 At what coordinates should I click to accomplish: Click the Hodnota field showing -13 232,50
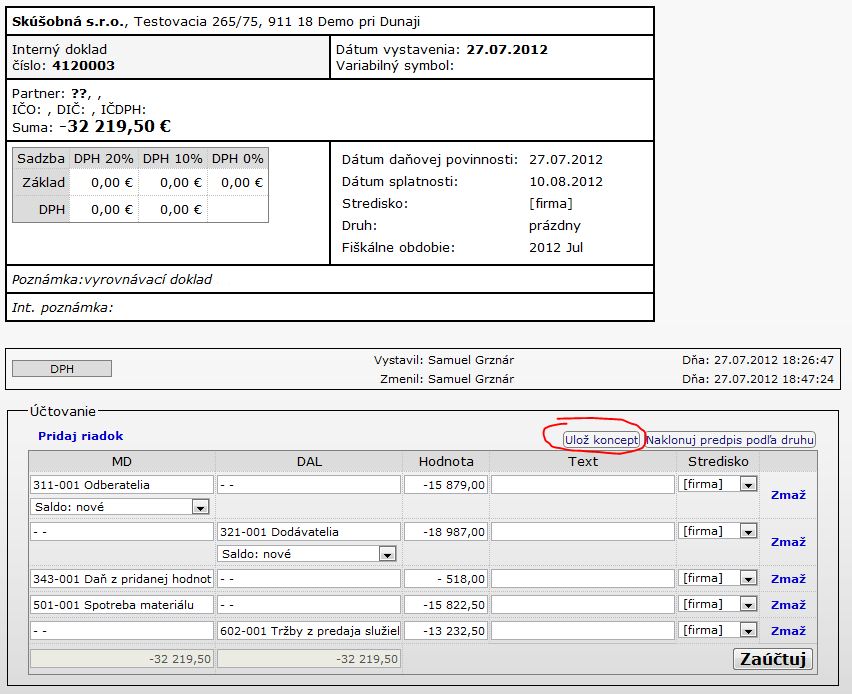pos(446,631)
